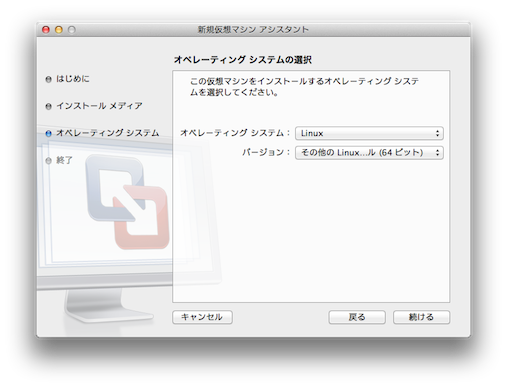Click the インストール メディア step bullet icon
Image resolution: width=507 pixels, height=388 pixels.
49,106
